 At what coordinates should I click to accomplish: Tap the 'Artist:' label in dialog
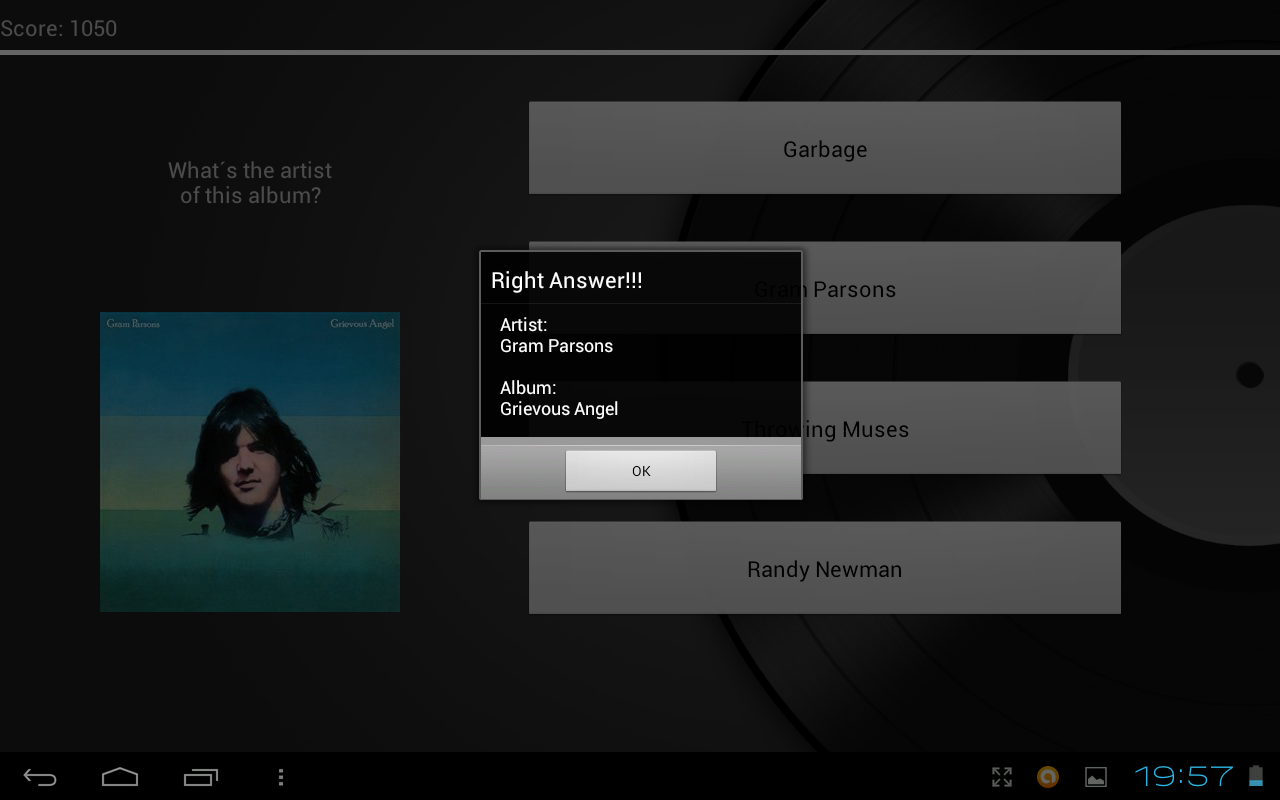click(524, 325)
